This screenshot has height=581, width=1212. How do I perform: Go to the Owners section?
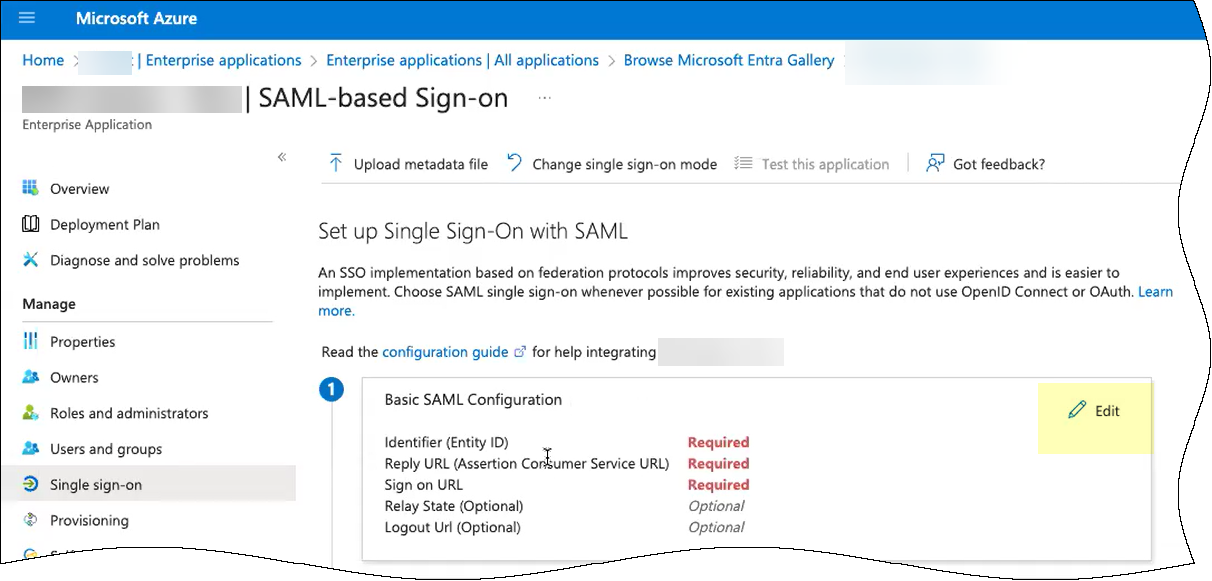74,378
